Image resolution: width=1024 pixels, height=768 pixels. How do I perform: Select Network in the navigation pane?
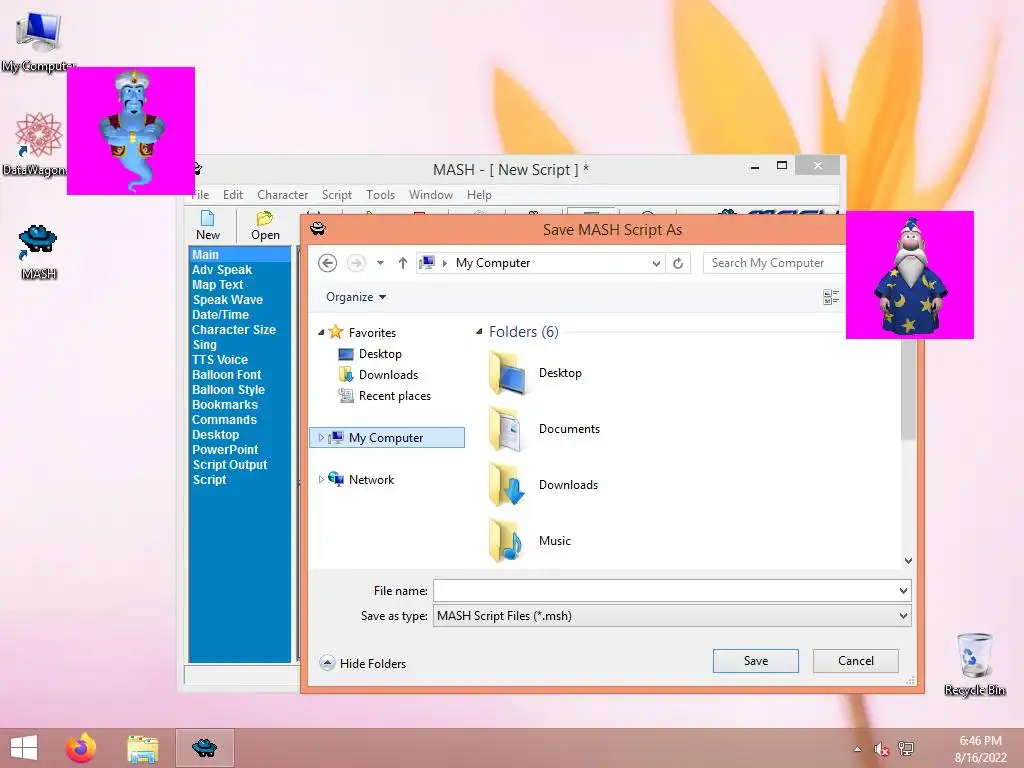(x=361, y=480)
